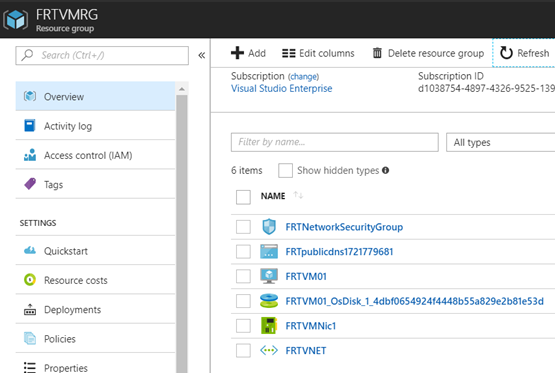This screenshot has height=373, width=555.
Task: Click the FRTpublicdns public IP icon
Action: pyautogui.click(x=269, y=251)
